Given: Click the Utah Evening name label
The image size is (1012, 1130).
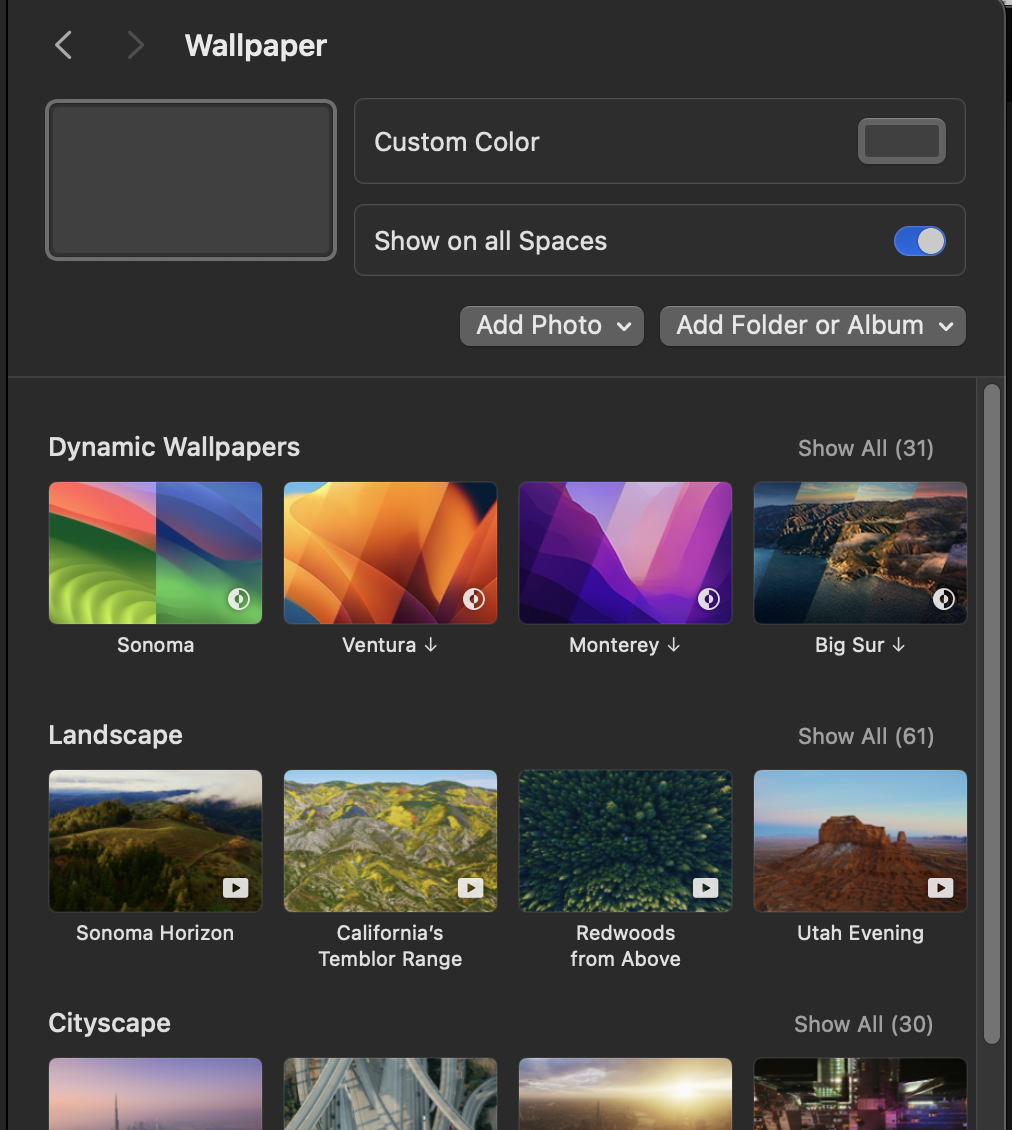Looking at the screenshot, I should [x=860, y=933].
